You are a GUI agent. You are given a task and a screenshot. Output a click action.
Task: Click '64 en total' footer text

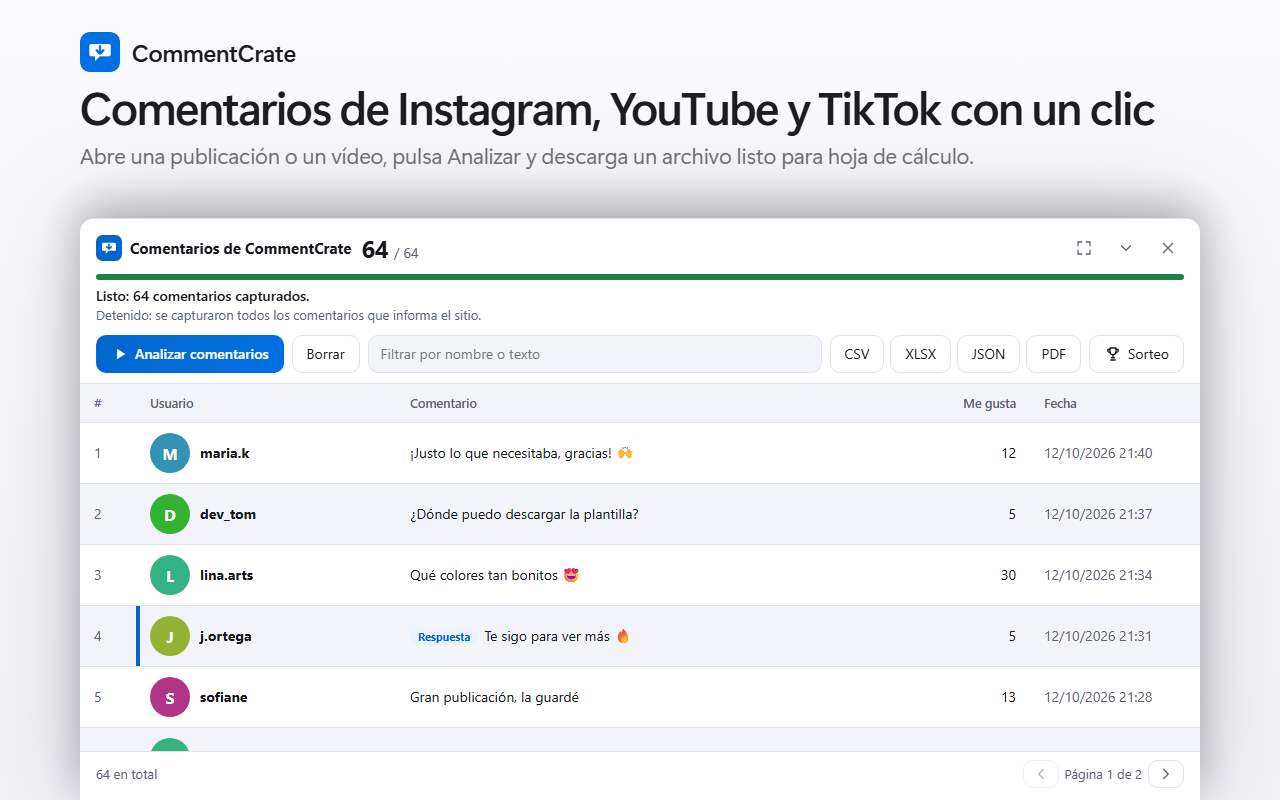pos(127,774)
